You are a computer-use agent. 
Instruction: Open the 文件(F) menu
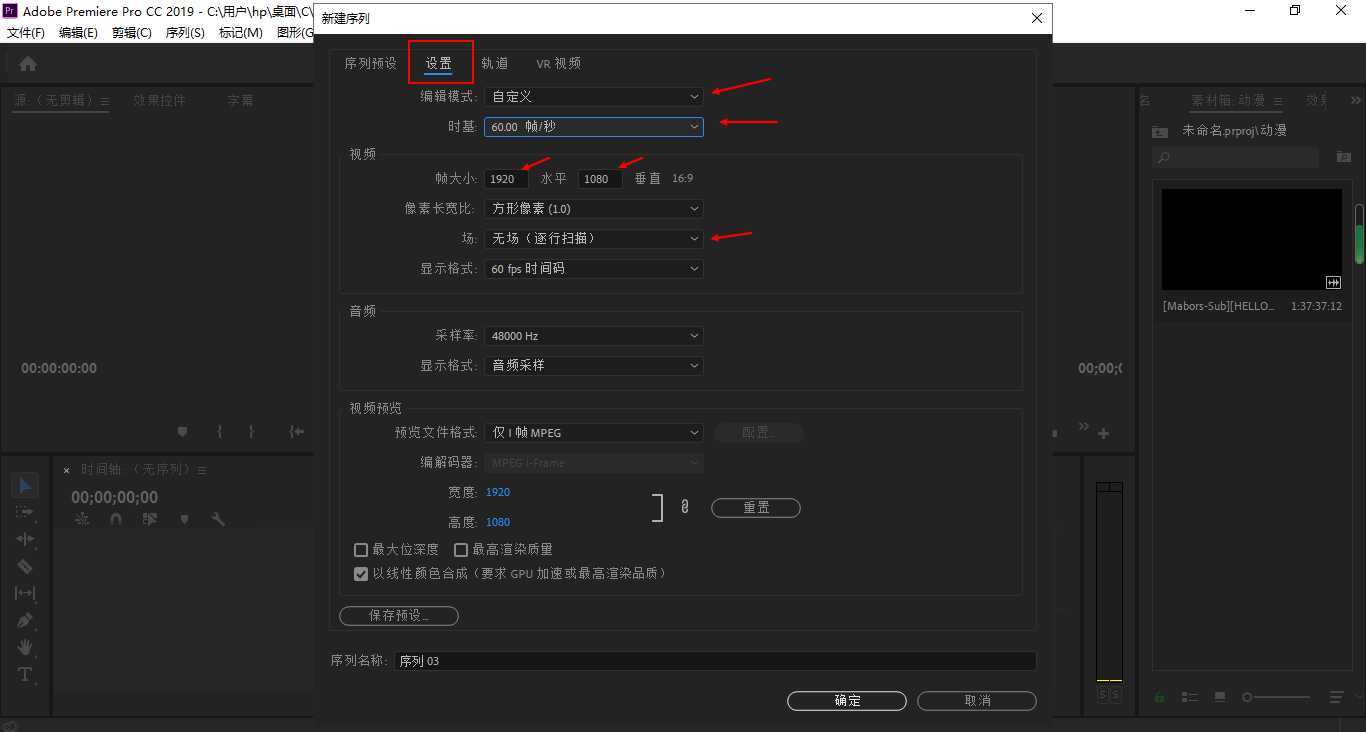pyautogui.click(x=26, y=32)
